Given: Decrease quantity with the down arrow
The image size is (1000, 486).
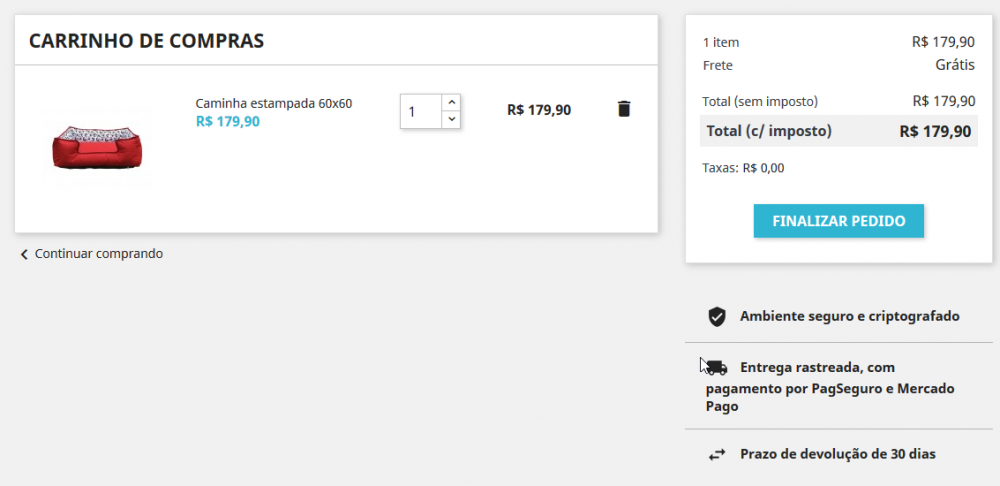Looking at the screenshot, I should point(451,119).
